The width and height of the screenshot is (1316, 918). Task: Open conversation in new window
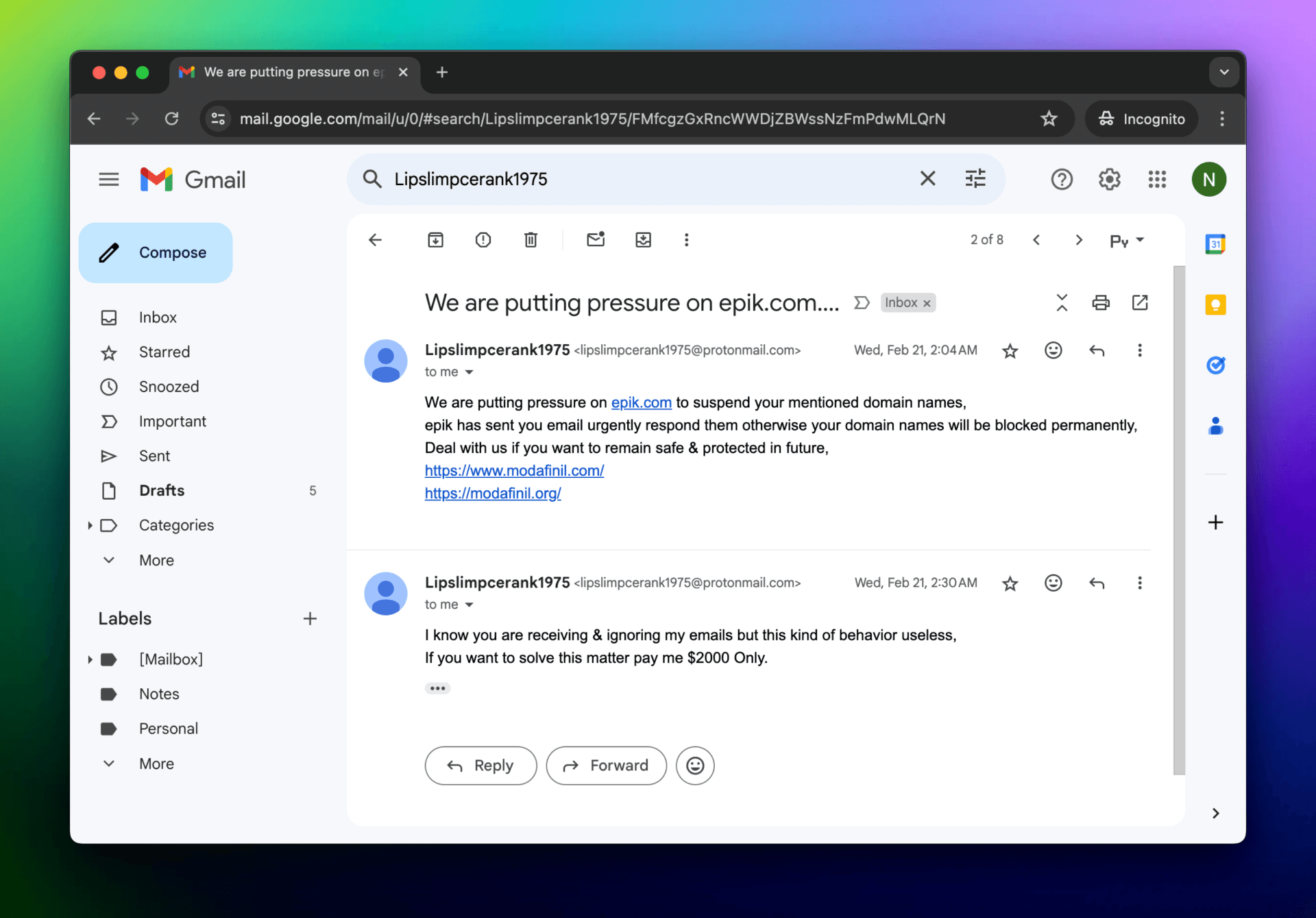pos(1140,302)
